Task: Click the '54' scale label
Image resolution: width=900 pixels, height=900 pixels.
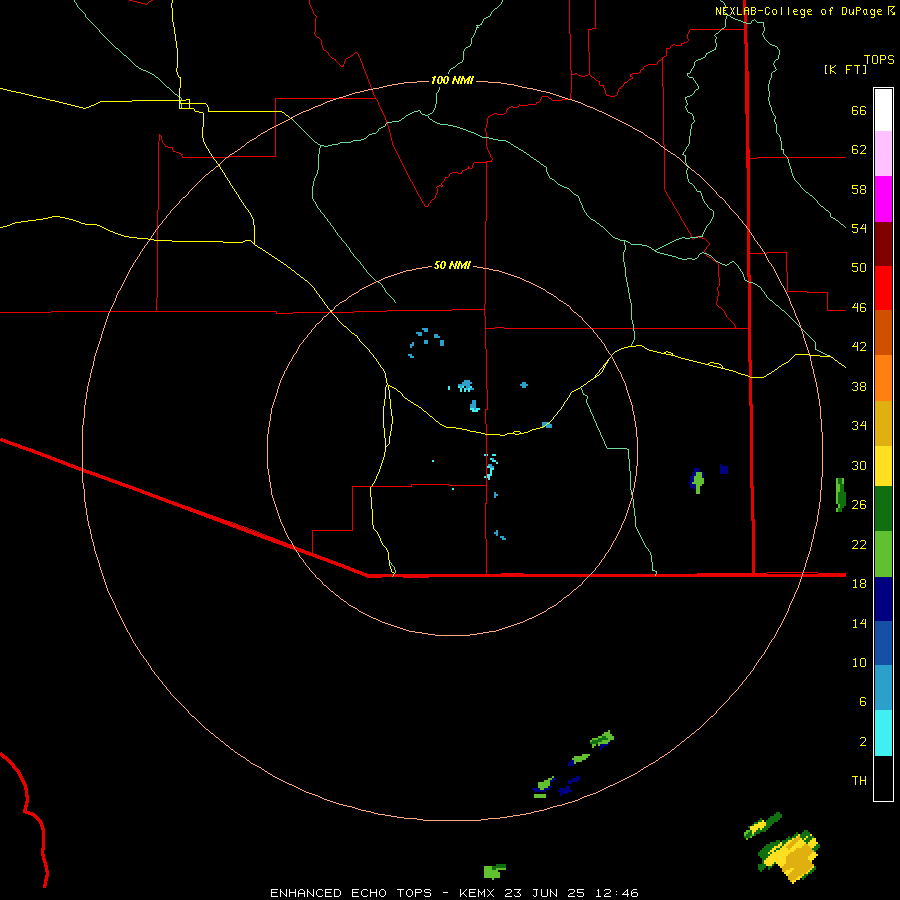Action: [x=859, y=228]
